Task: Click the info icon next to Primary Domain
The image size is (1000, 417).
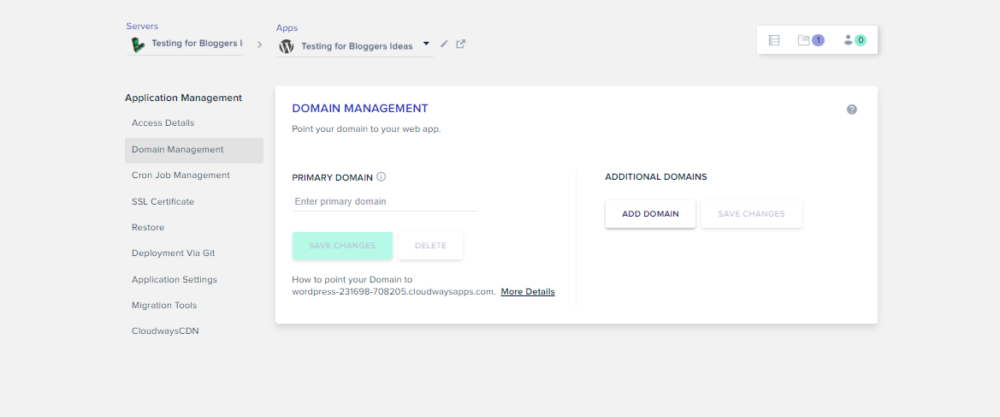Action: [x=381, y=177]
